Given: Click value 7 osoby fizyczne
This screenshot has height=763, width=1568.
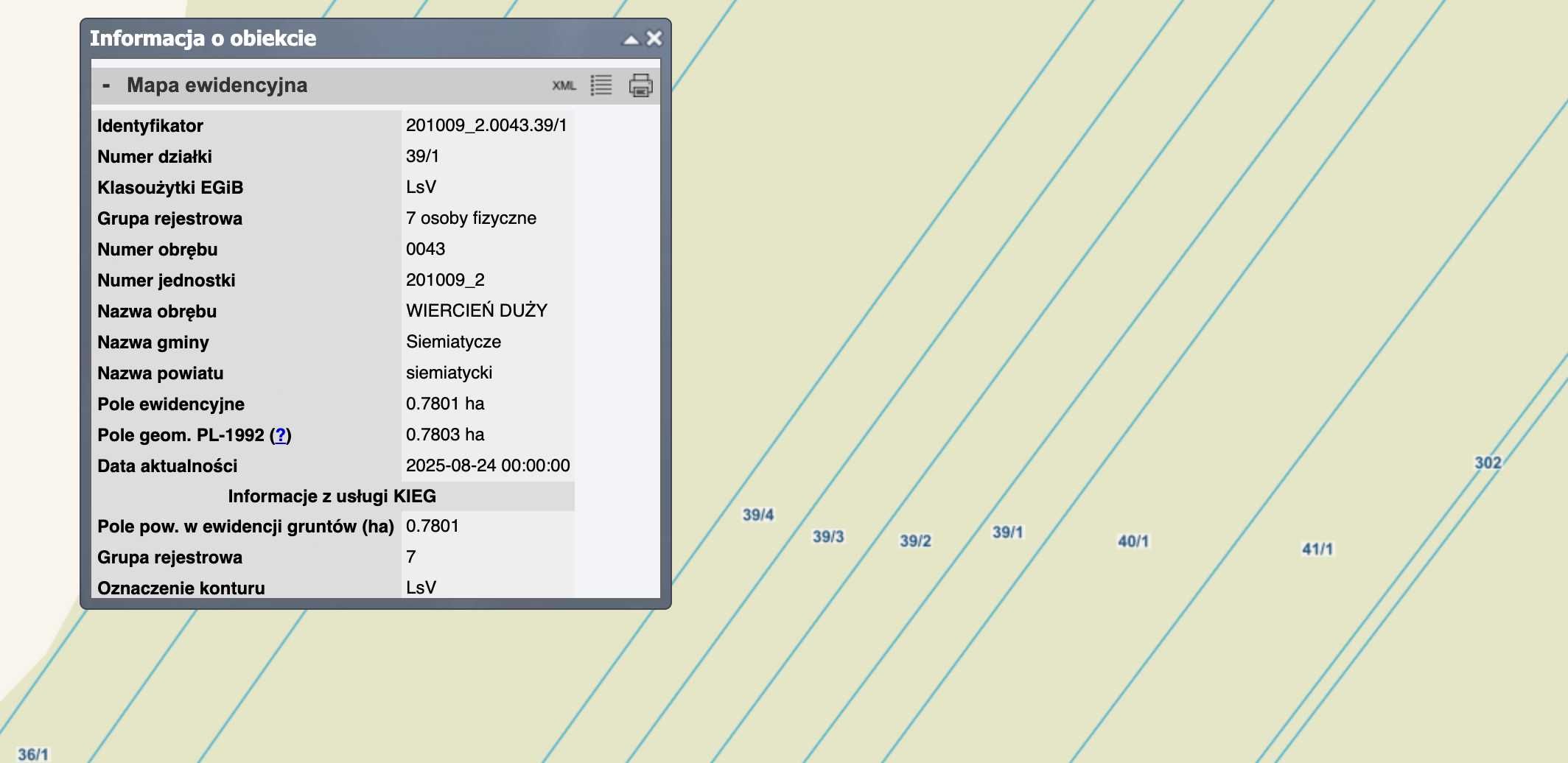Looking at the screenshot, I should [471, 218].
